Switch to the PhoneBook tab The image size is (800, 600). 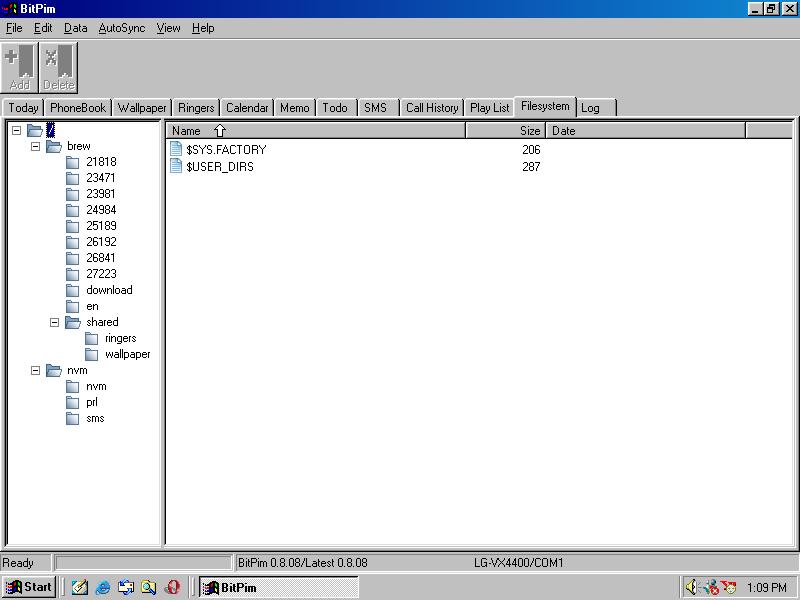[78, 108]
